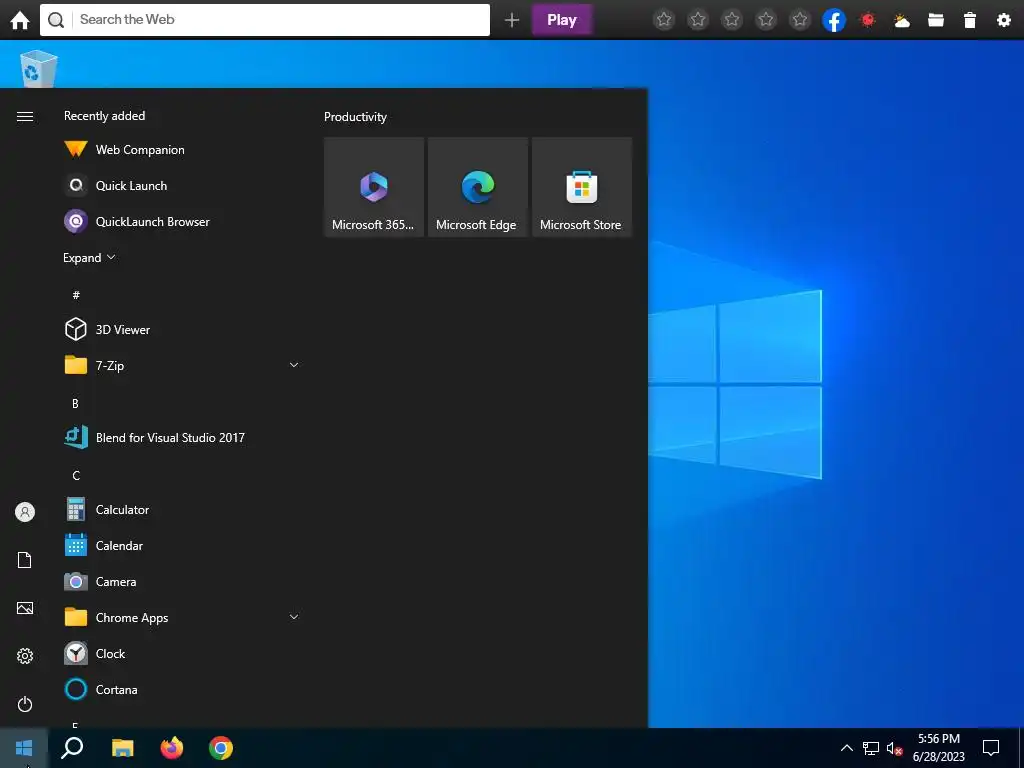Click the purple Play button
Viewport: 1024px width, 768px height.
pyautogui.click(x=562, y=20)
